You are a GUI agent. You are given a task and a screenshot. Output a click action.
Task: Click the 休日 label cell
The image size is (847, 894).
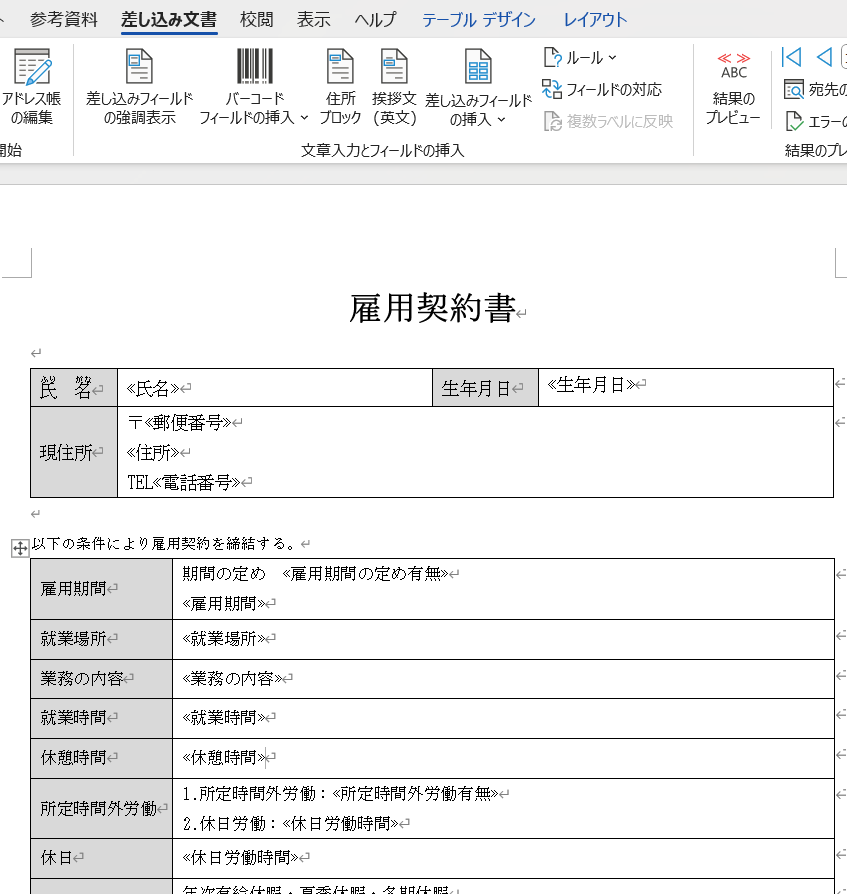click(x=101, y=858)
